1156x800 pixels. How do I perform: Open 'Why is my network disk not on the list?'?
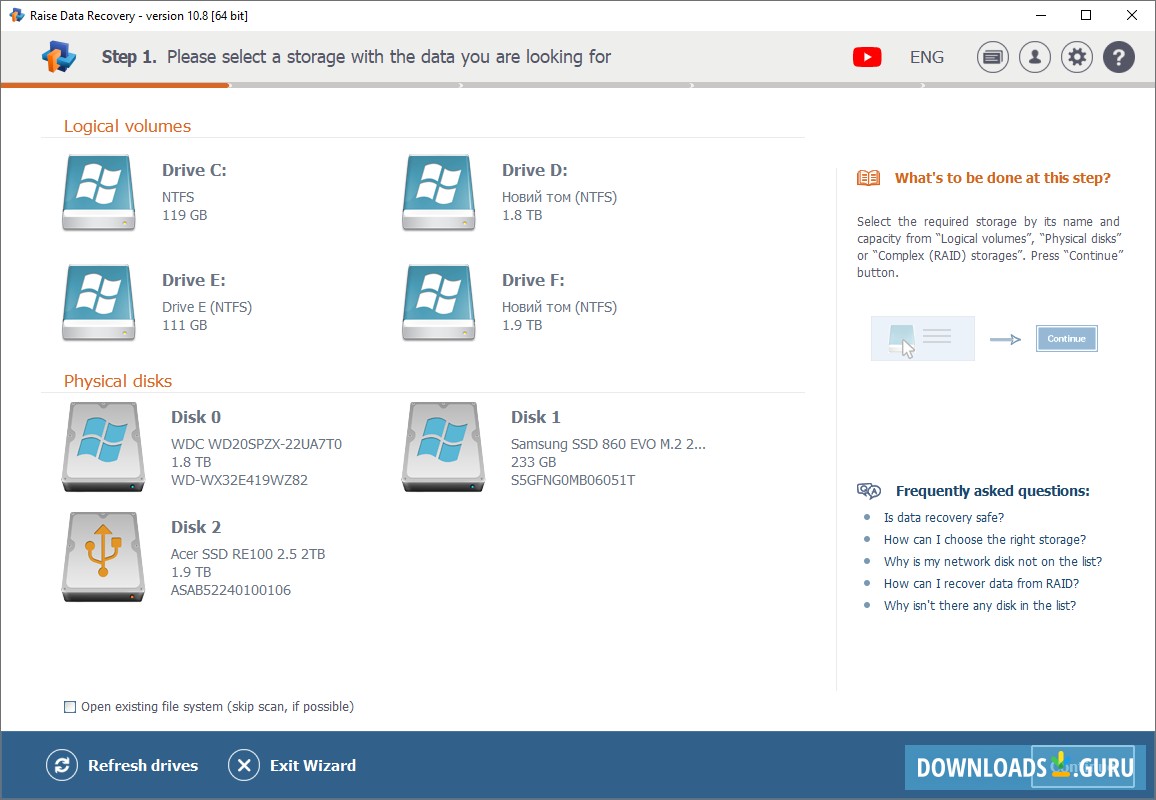(993, 562)
